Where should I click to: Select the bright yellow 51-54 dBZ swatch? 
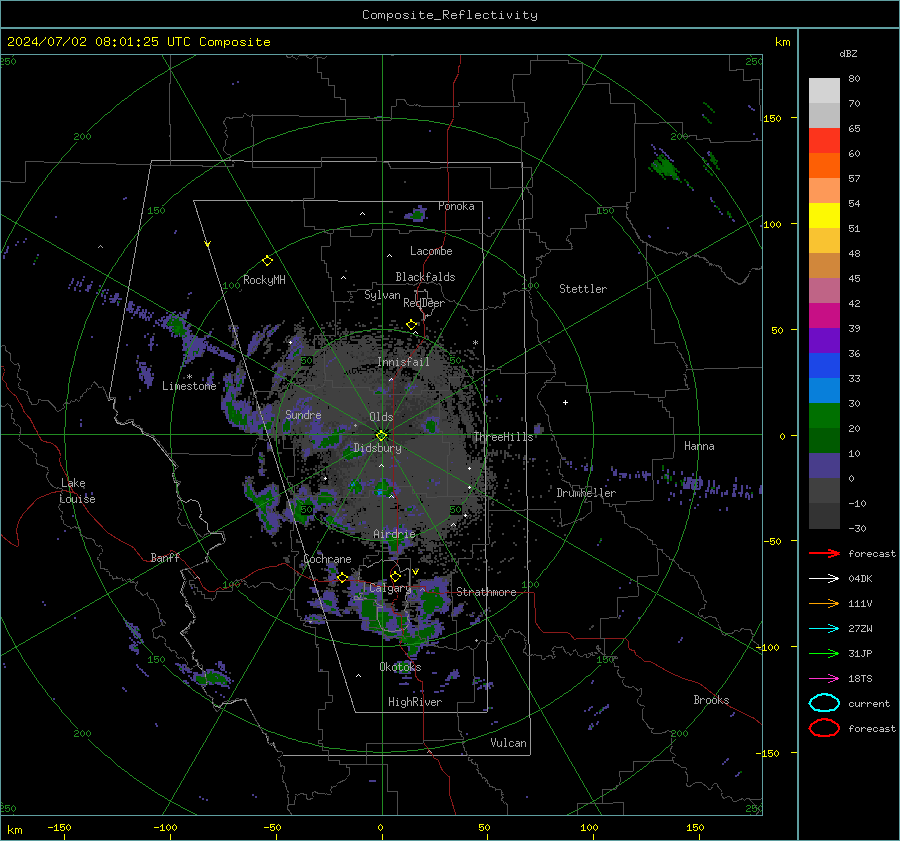point(824,215)
